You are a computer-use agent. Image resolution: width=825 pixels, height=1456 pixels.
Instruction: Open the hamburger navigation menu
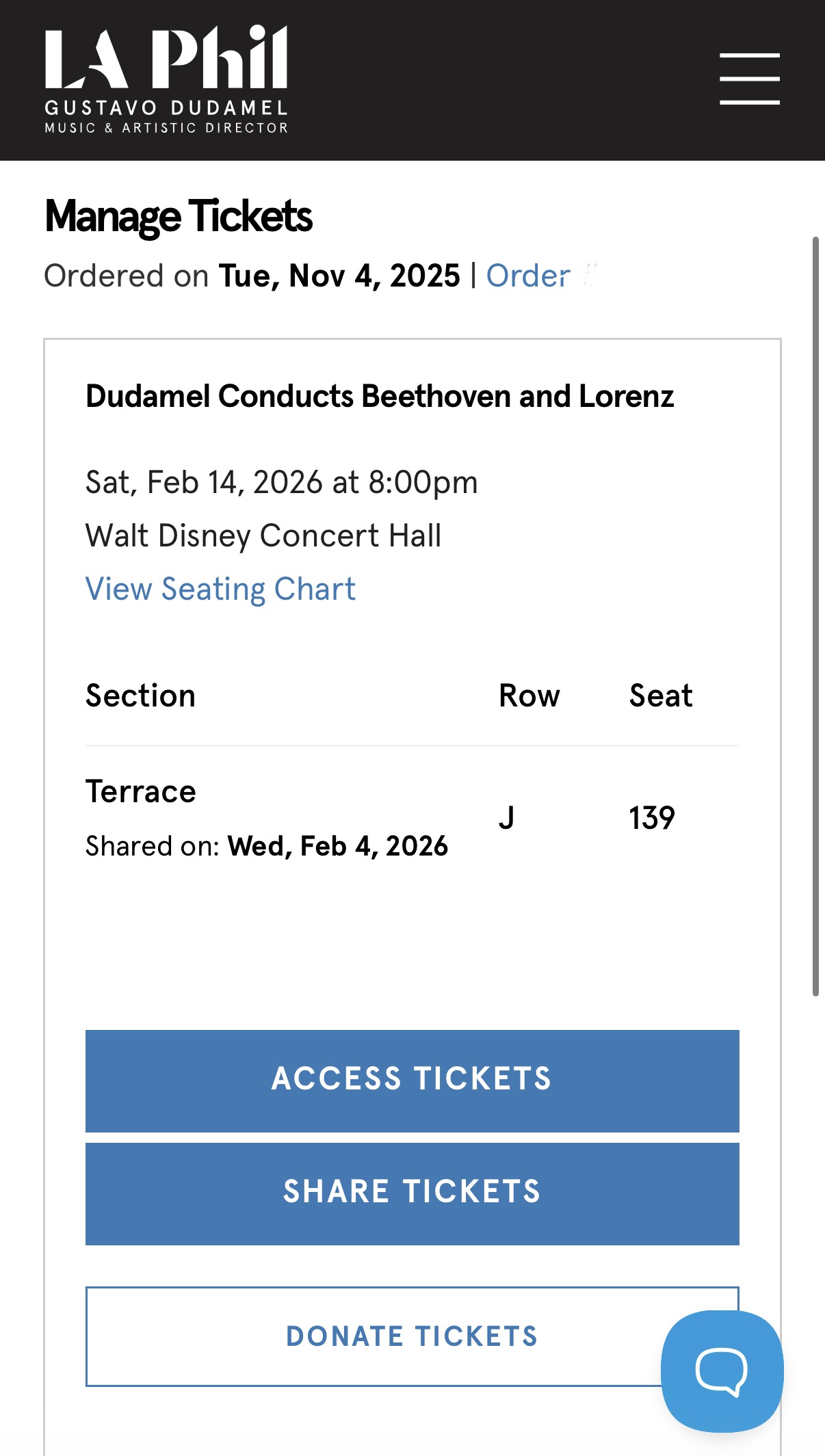point(749,79)
